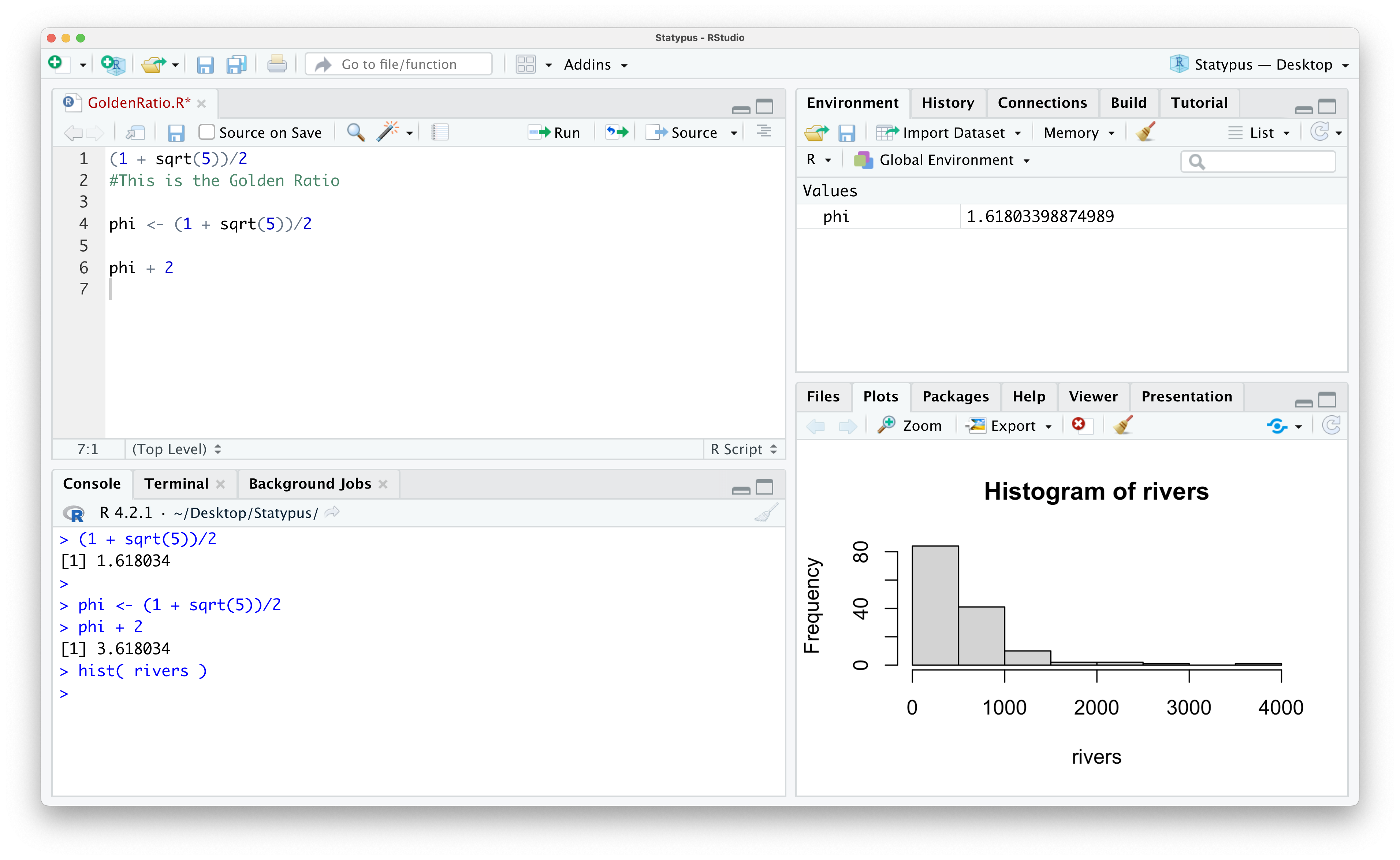This screenshot has width=1400, height=860.
Task: Show document outline icon in editor
Action: tap(764, 131)
